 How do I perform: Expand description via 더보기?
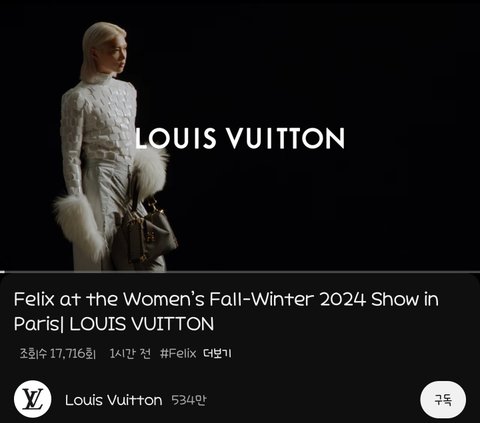tap(217, 353)
